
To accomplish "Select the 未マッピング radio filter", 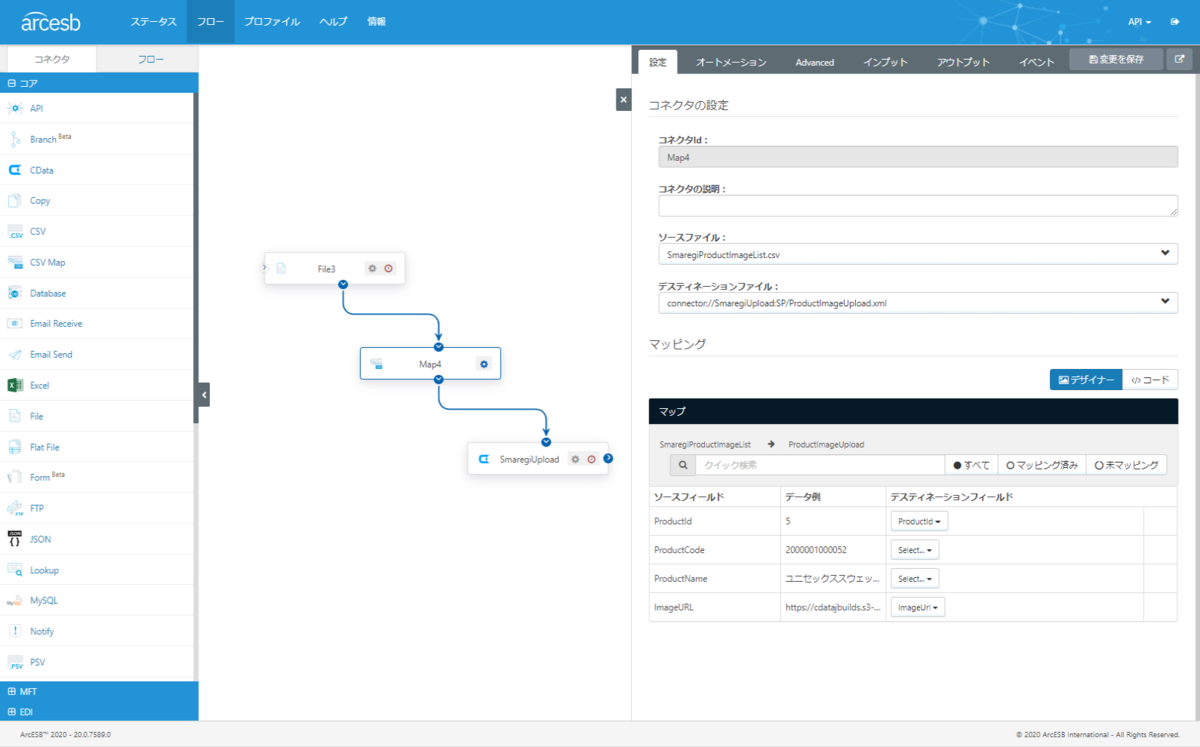I will click(x=1126, y=465).
